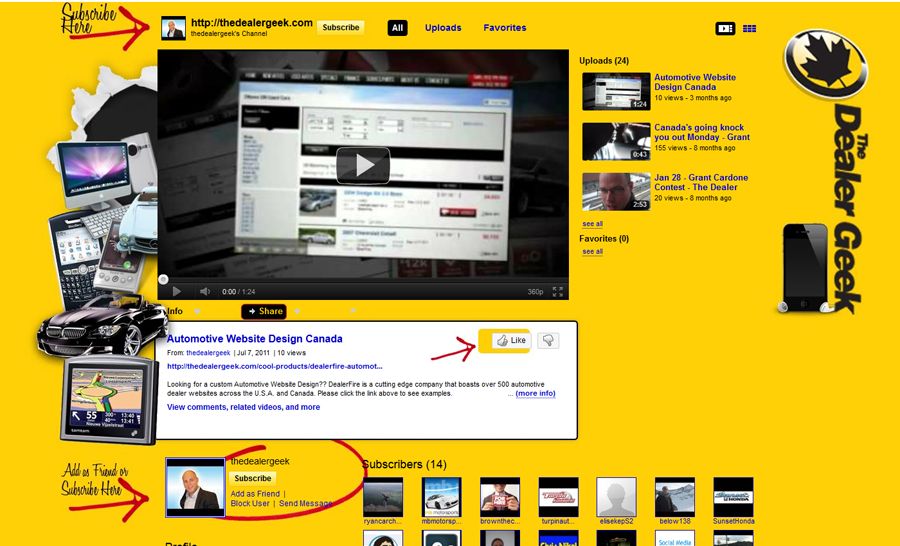Select the All tab
Viewport: 900px width, 546px height.
pyautogui.click(x=397, y=28)
